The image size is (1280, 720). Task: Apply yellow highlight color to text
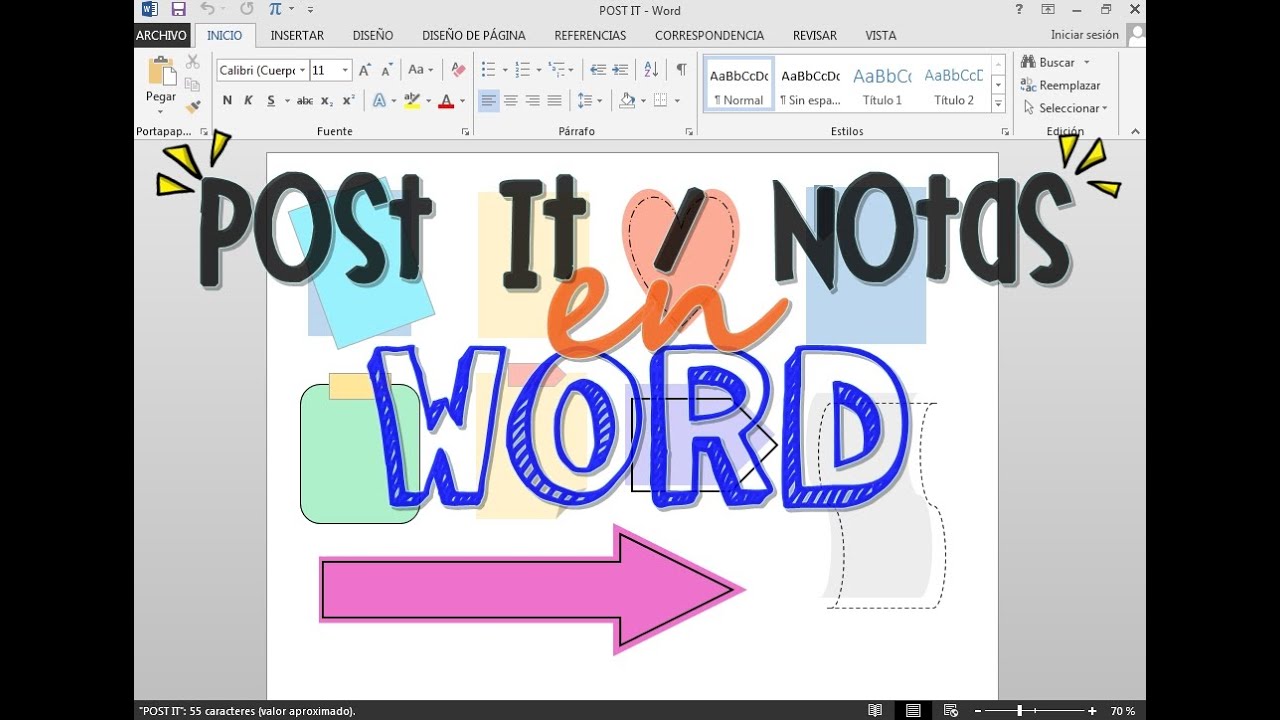tap(411, 101)
